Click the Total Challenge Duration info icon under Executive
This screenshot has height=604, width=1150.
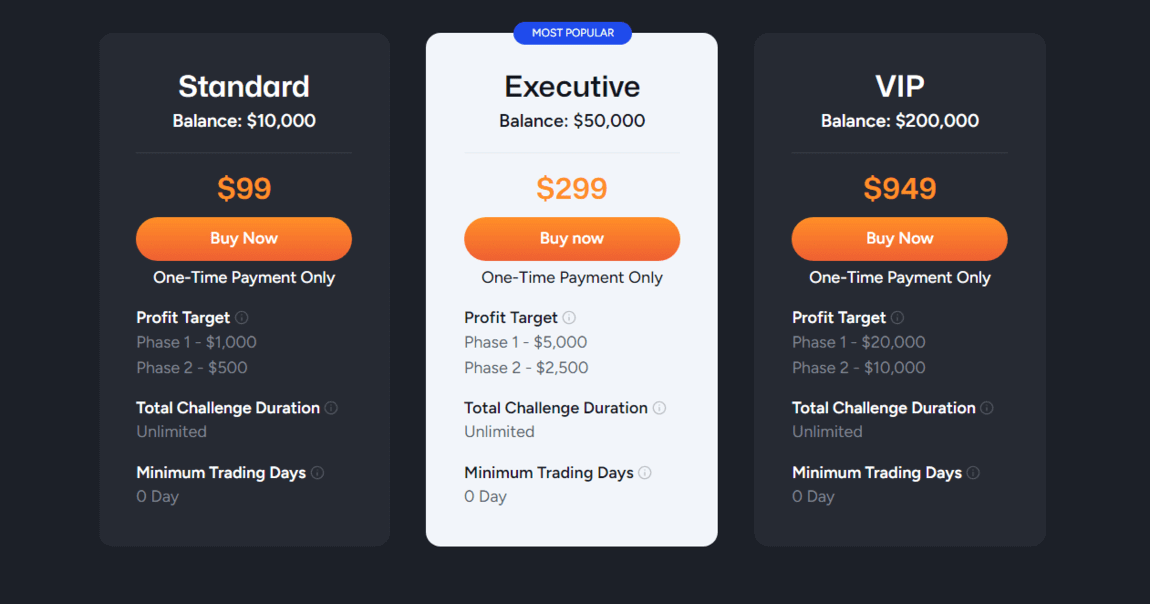(x=660, y=408)
